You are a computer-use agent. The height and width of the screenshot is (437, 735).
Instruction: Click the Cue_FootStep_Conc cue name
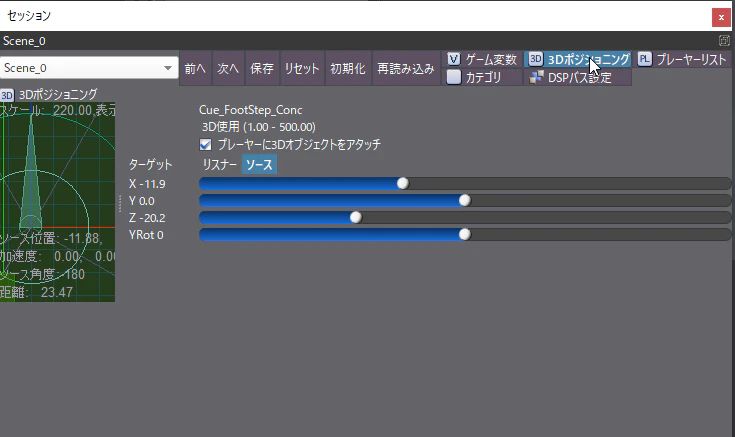pos(250,110)
